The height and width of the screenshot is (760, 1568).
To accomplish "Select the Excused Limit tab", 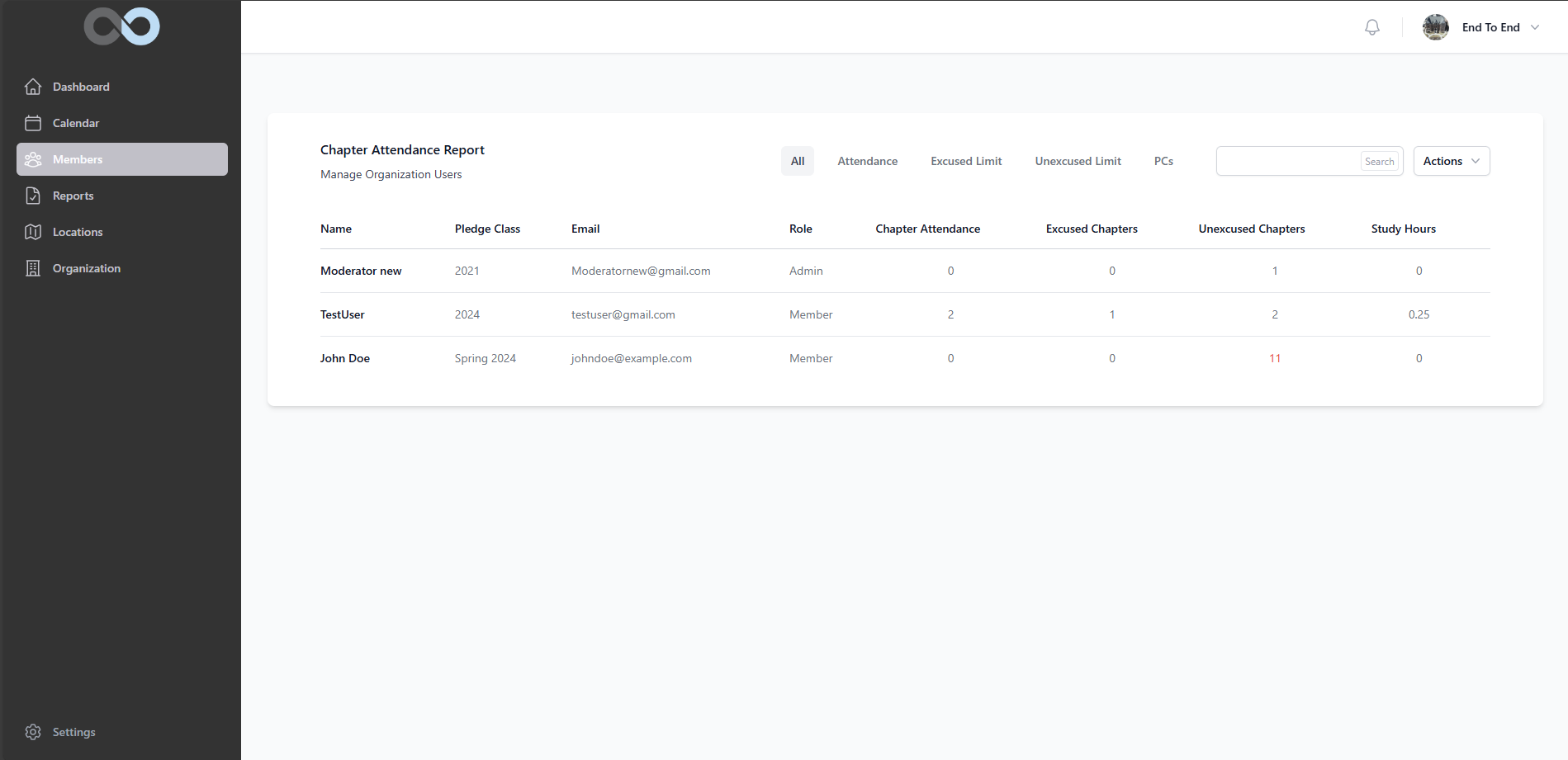I will coord(966,161).
